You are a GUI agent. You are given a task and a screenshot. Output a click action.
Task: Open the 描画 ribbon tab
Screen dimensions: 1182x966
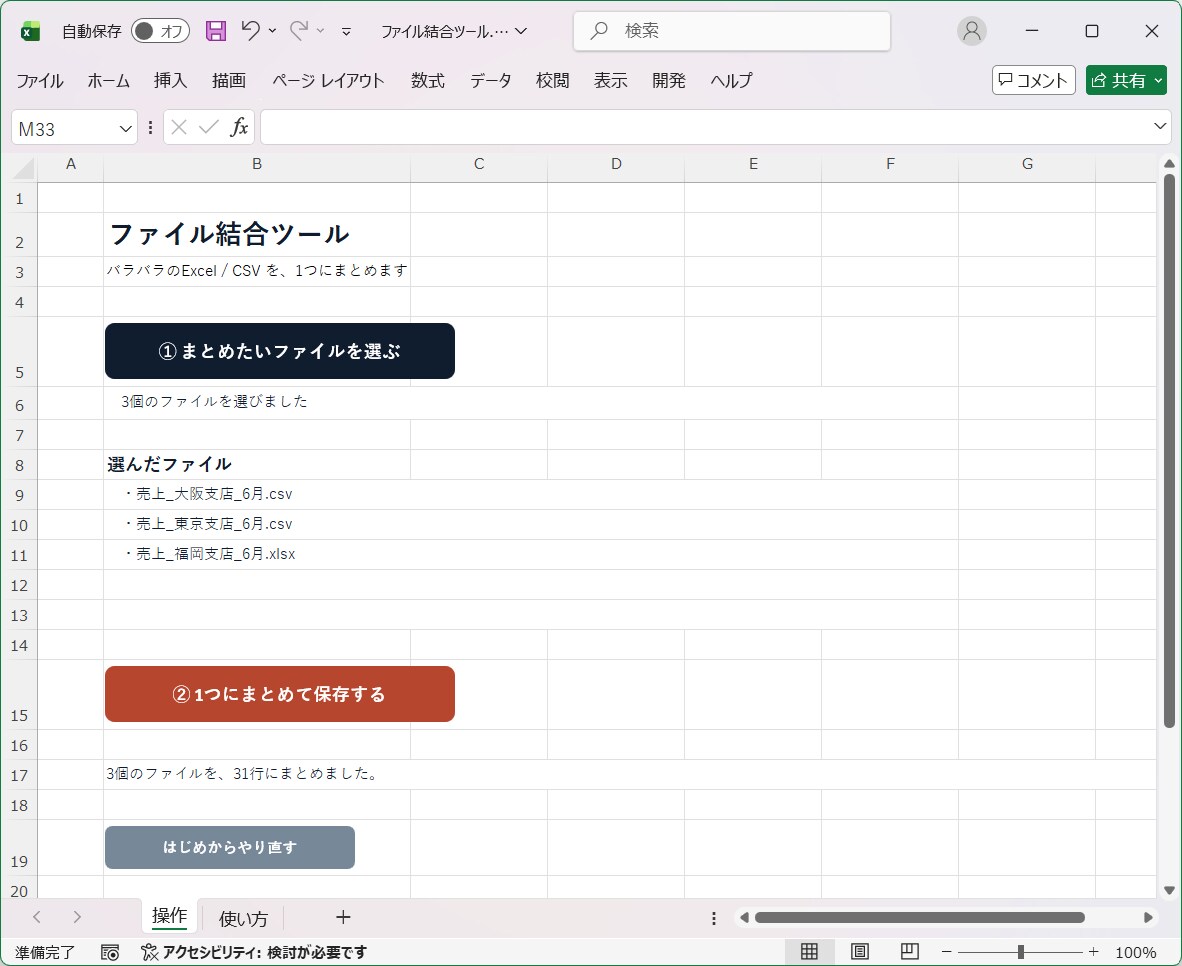[x=229, y=81]
